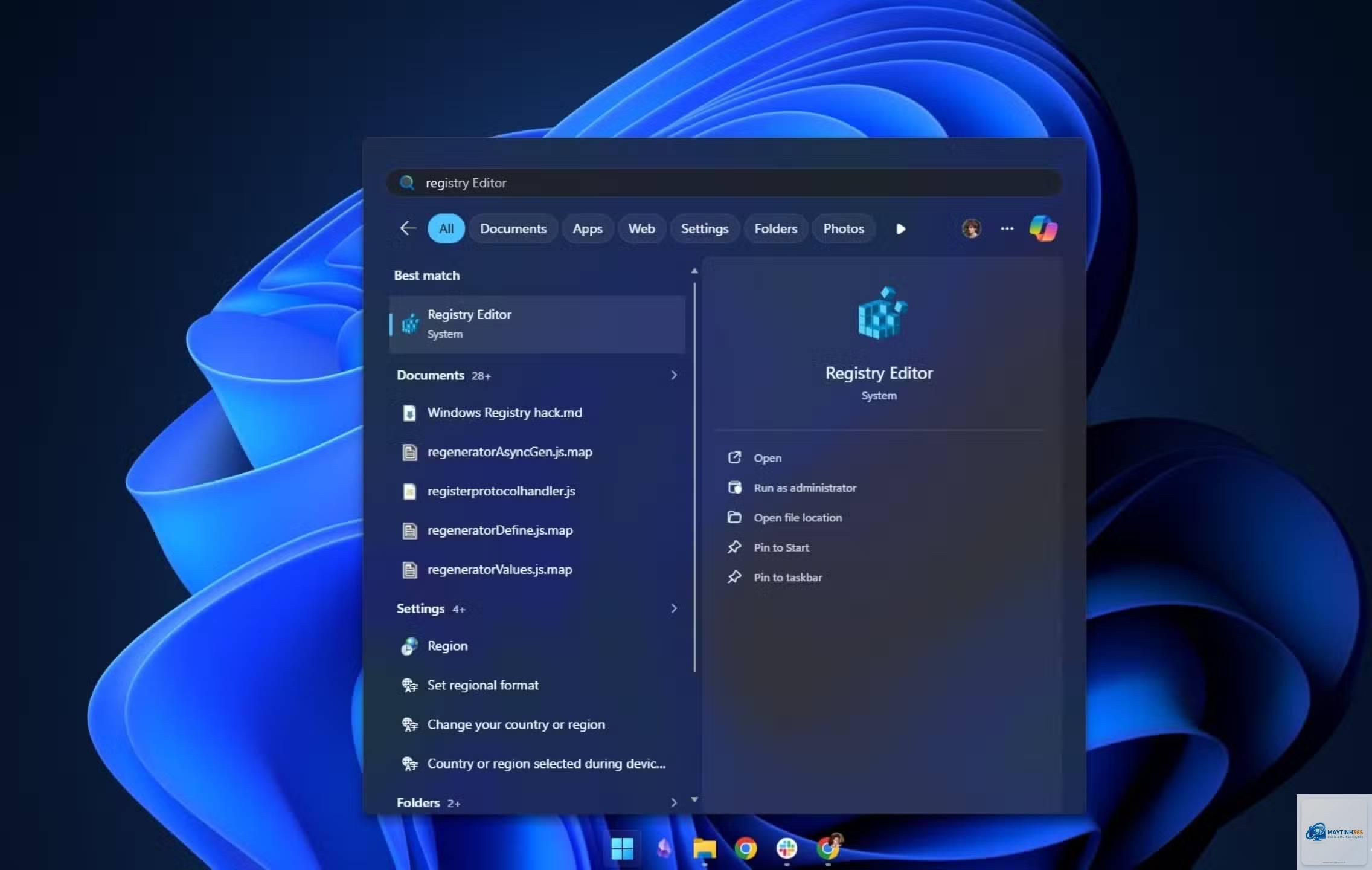Viewport: 1372px width, 870px height.
Task: Switch to the Settings filter tab
Action: 705,228
